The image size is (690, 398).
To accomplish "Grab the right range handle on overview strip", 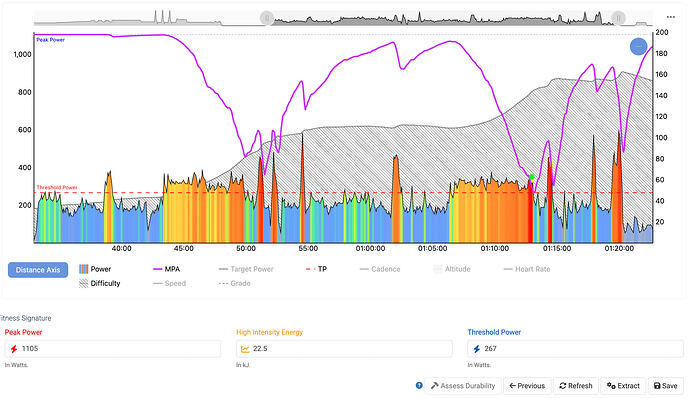I will click(x=618, y=18).
